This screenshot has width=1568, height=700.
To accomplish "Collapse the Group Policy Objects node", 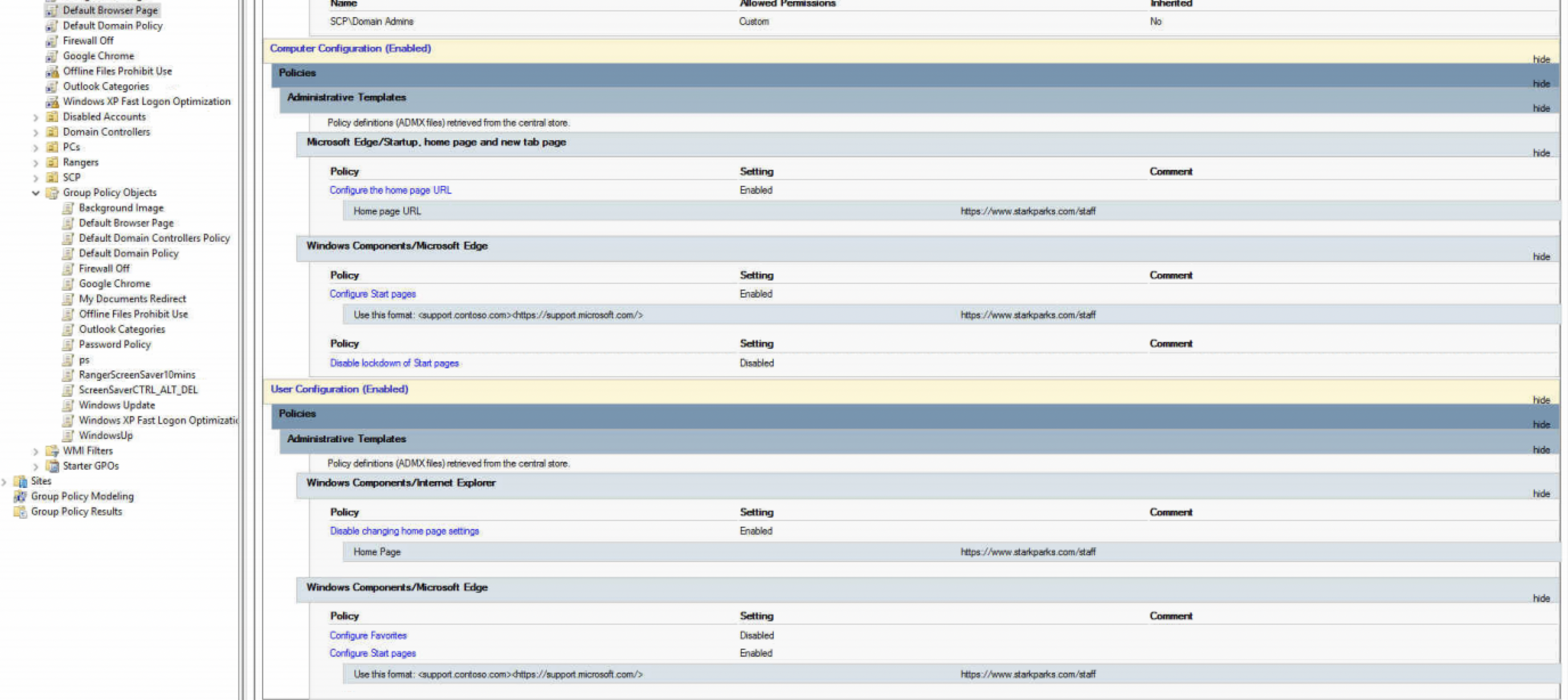I will [x=35, y=193].
